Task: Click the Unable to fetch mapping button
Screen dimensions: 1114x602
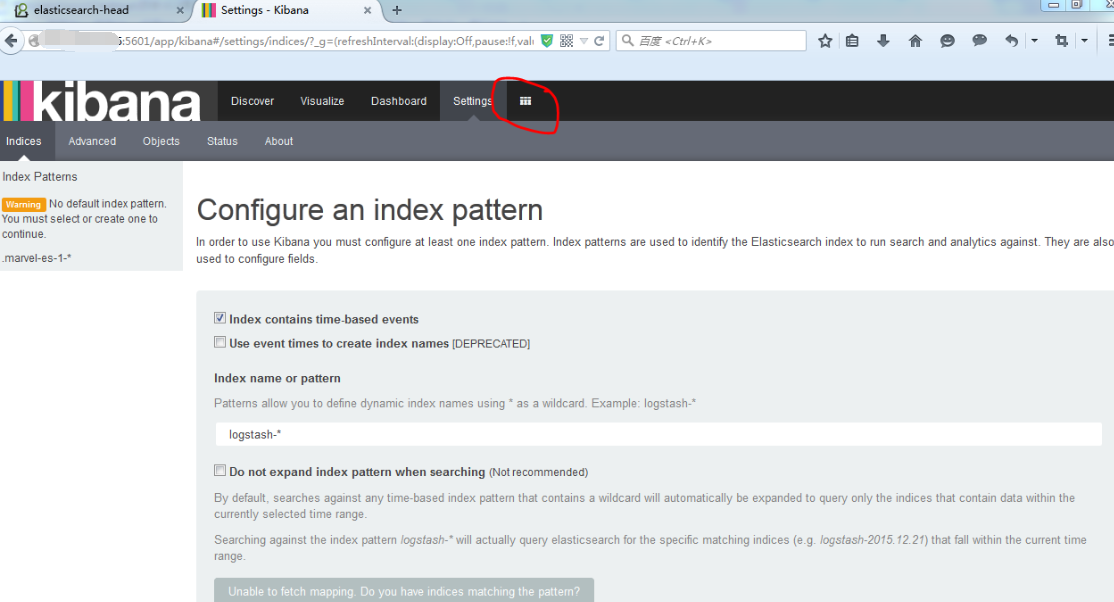Action: click(404, 591)
